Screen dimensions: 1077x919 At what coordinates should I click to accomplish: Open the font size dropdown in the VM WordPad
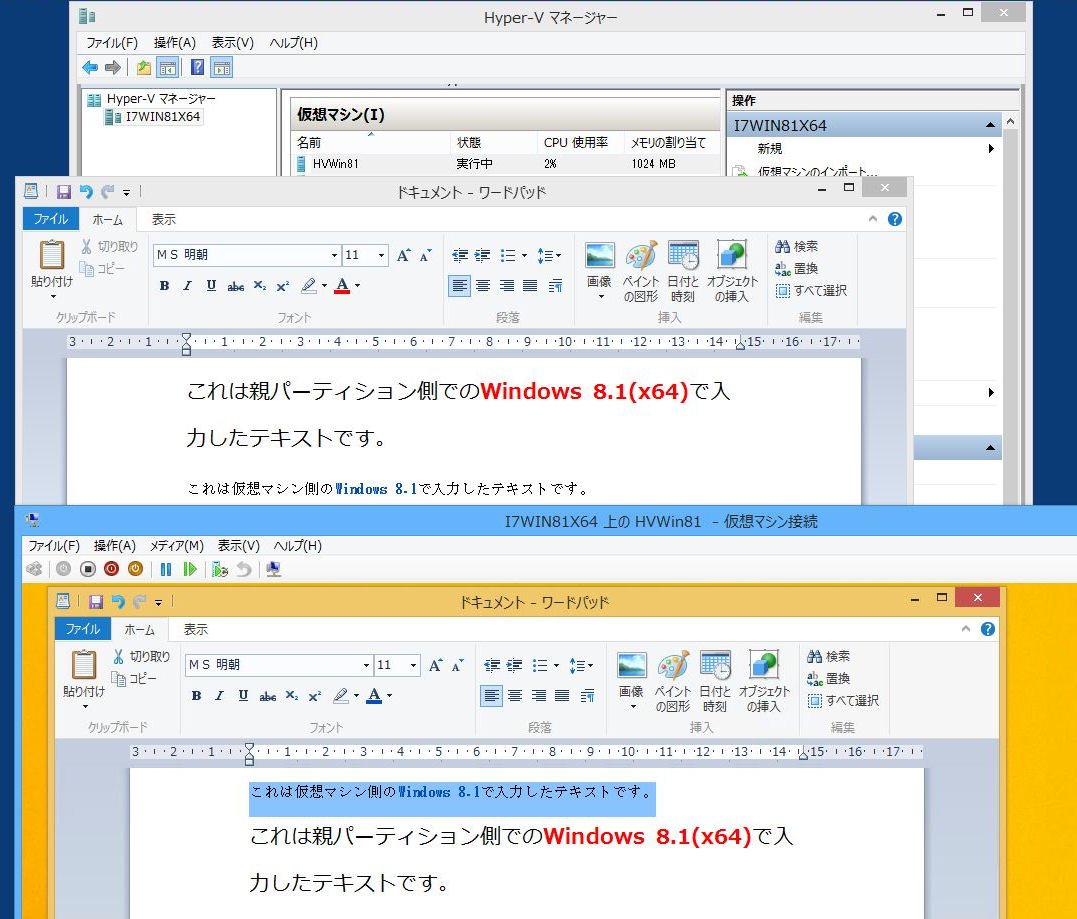tap(413, 666)
